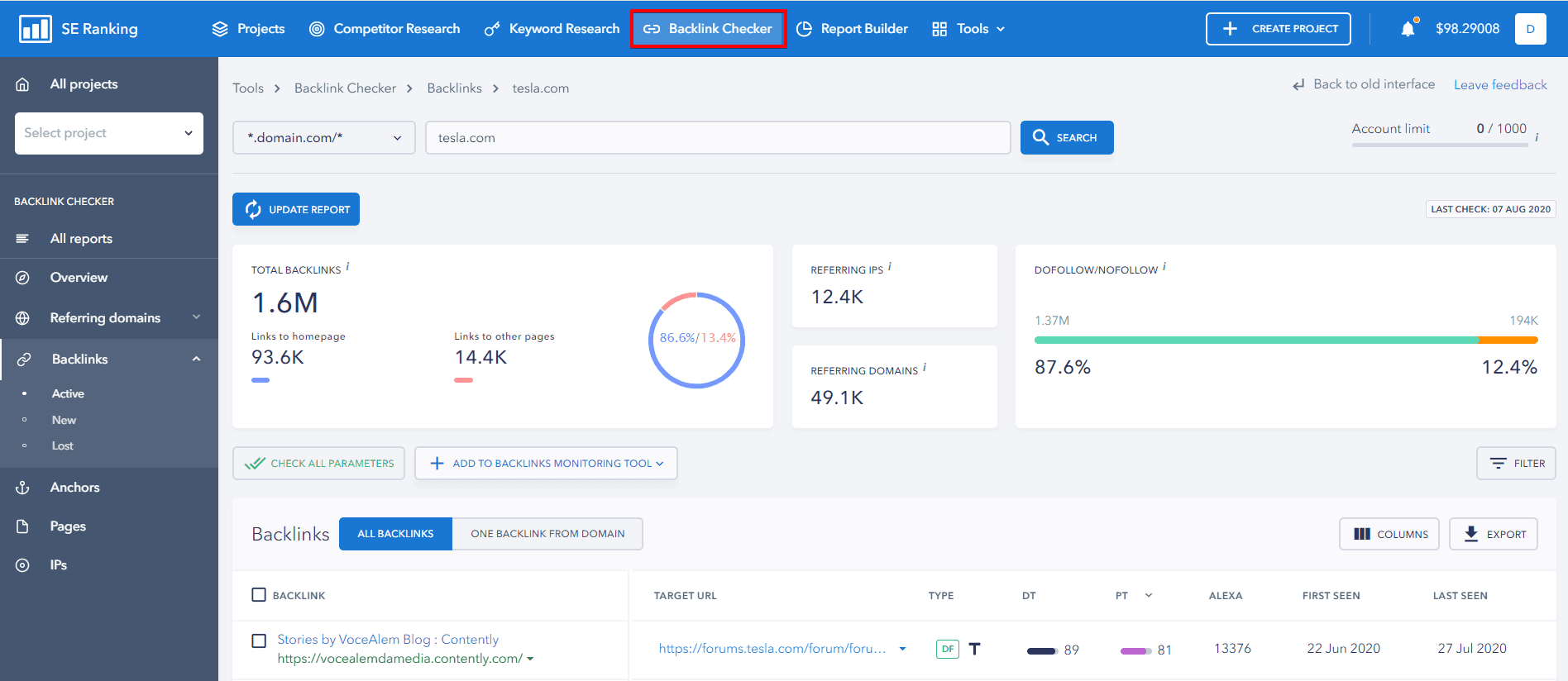Screen dimensions: 1568x681
Task: Click the Tools grid icon
Action: point(939,29)
